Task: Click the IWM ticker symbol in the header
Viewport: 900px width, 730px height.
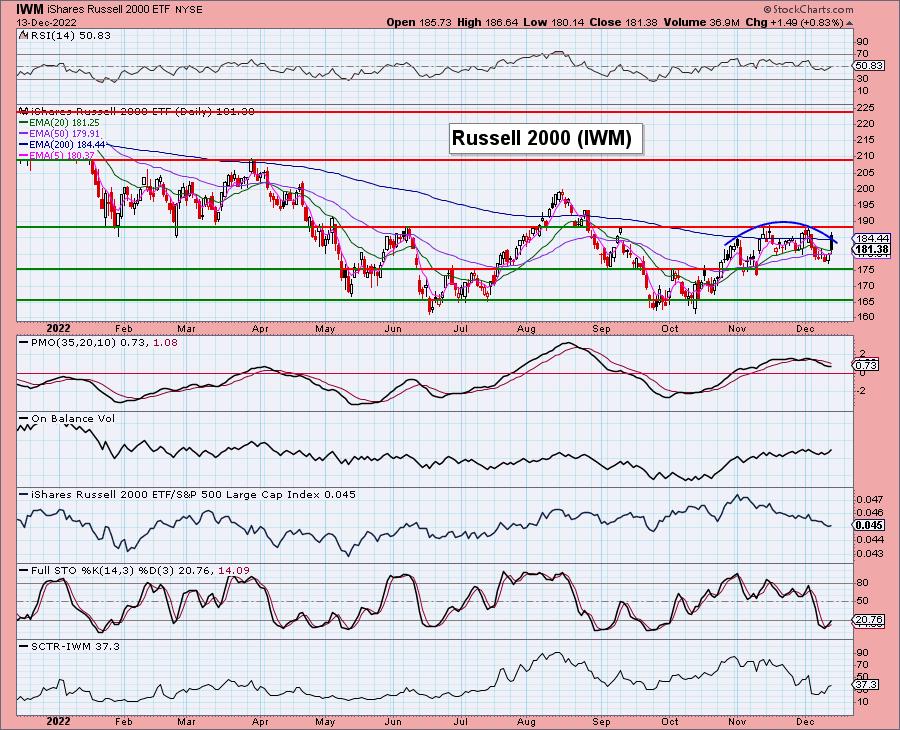Action: coord(29,9)
